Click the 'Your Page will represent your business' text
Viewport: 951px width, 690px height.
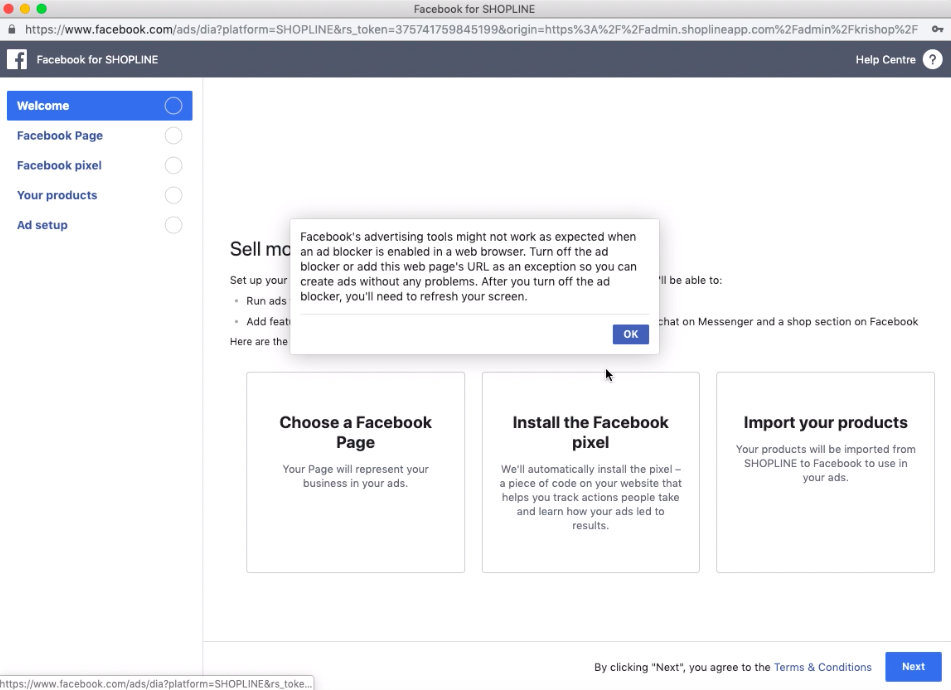coord(355,476)
